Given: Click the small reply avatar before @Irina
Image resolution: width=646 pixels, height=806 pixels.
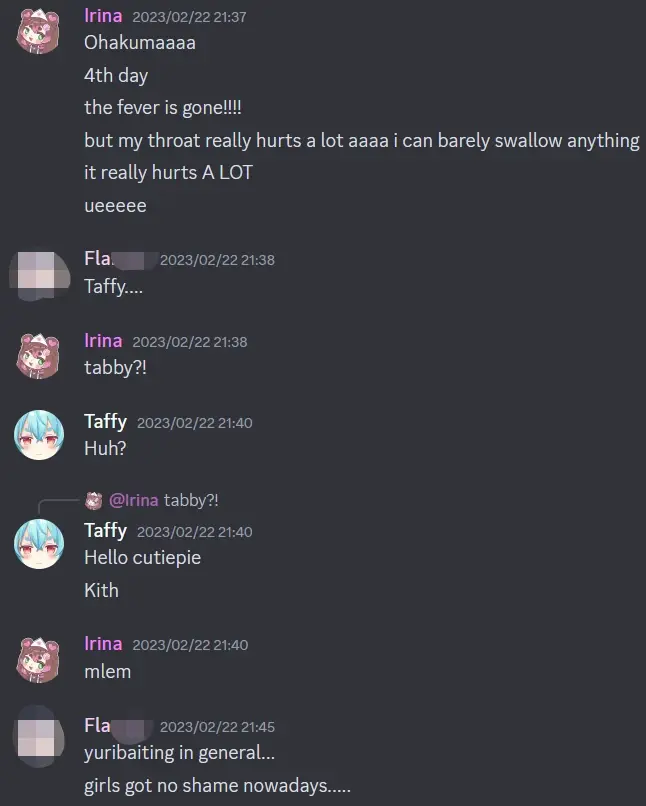Looking at the screenshot, I should 94,500.
